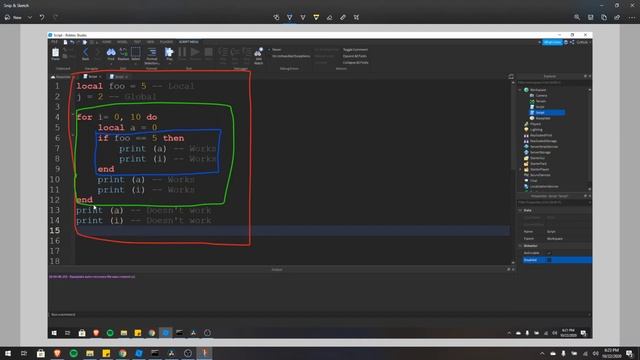
Task: Select Players in the Explorer tree
Action: click(535, 124)
